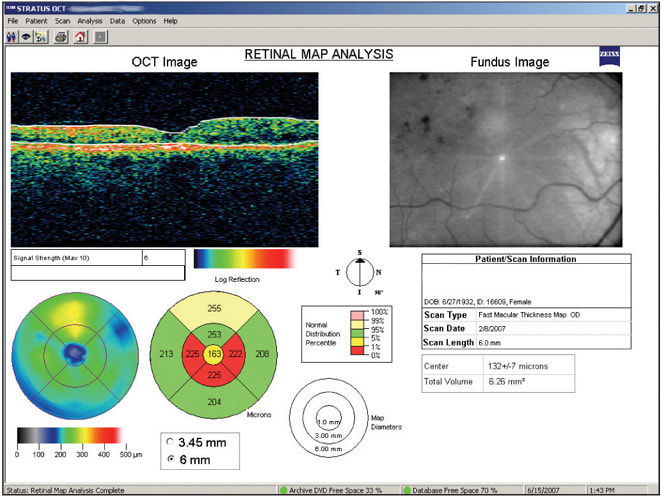This screenshot has width=662, height=497.
Task: Click the Center 132+/-7 microns value
Action: pyautogui.click(x=518, y=366)
